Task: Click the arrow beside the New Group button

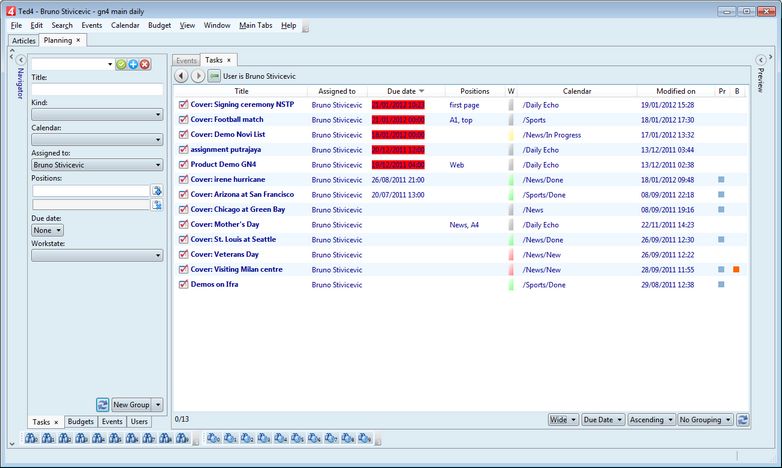Action: pos(158,405)
